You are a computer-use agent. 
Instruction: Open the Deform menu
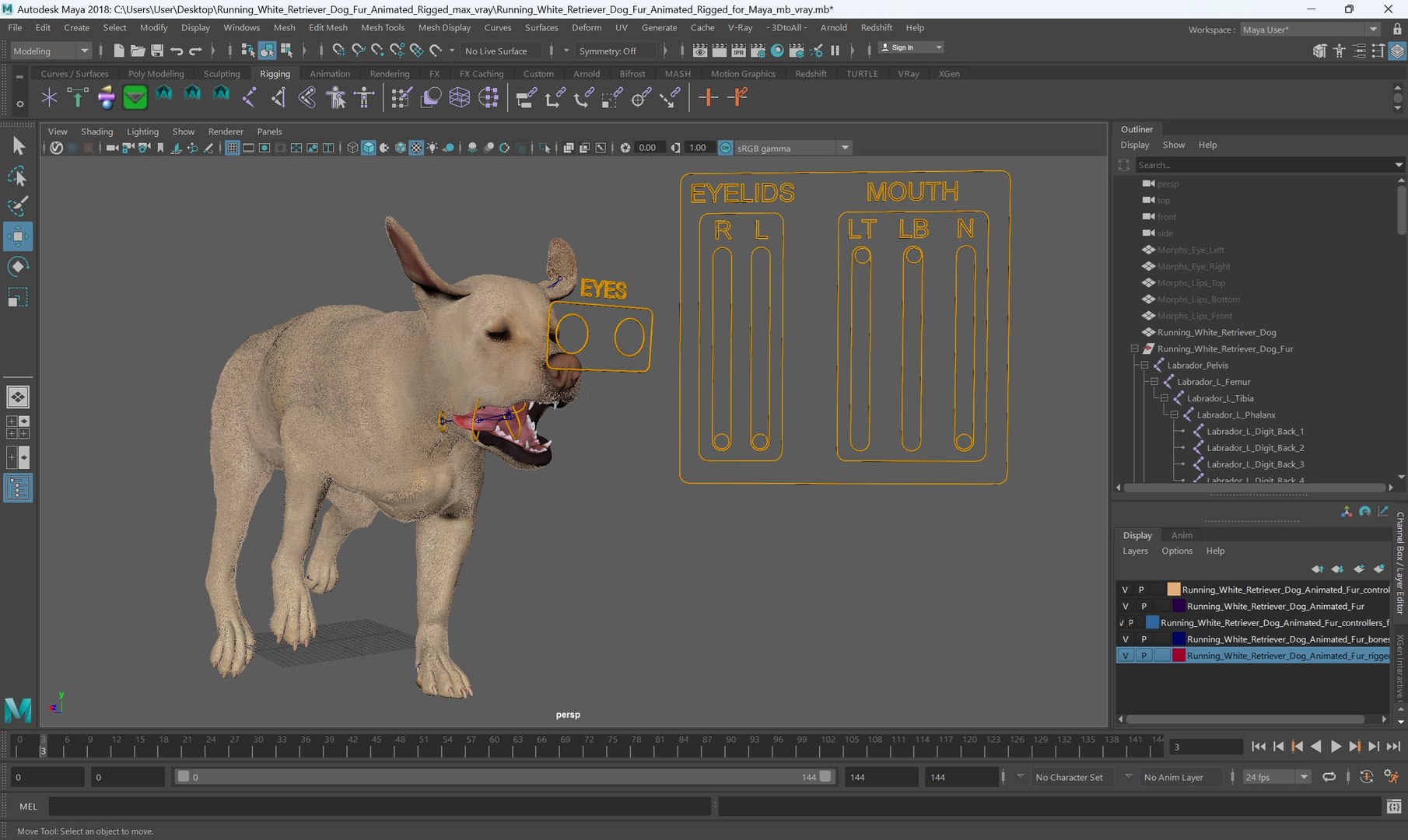pos(586,27)
